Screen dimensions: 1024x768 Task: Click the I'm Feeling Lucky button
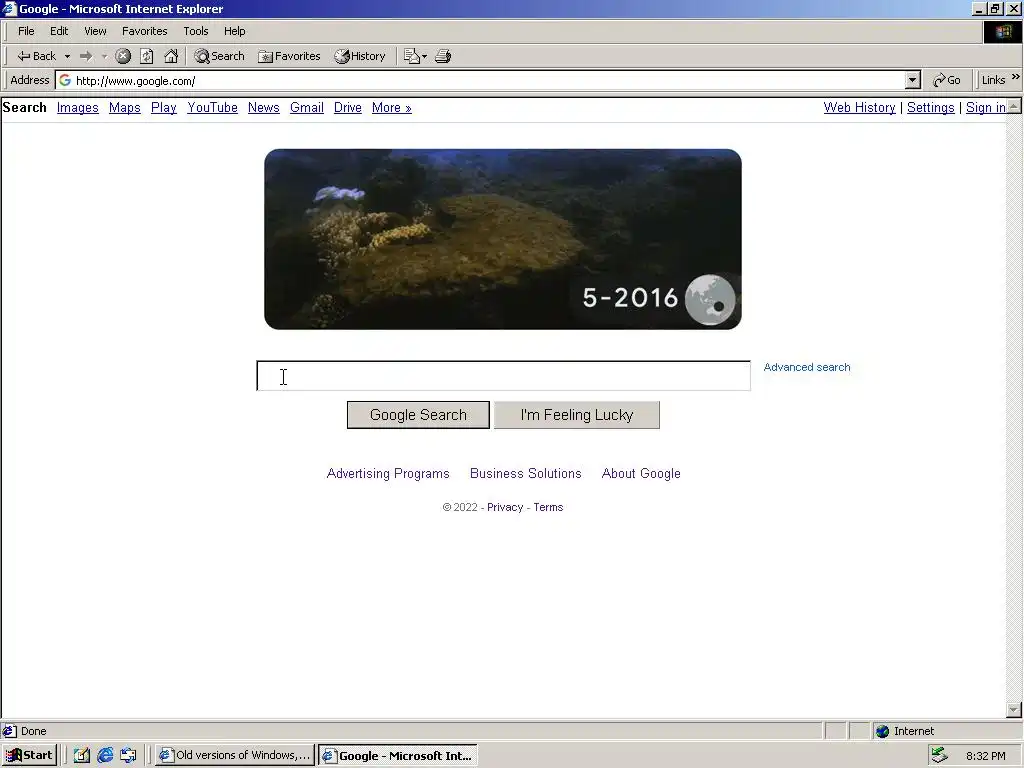(x=577, y=415)
